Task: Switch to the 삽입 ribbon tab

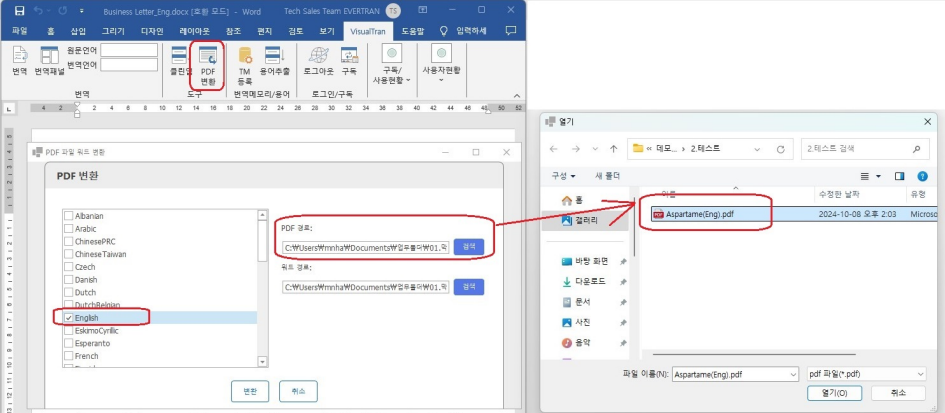Action: click(78, 31)
